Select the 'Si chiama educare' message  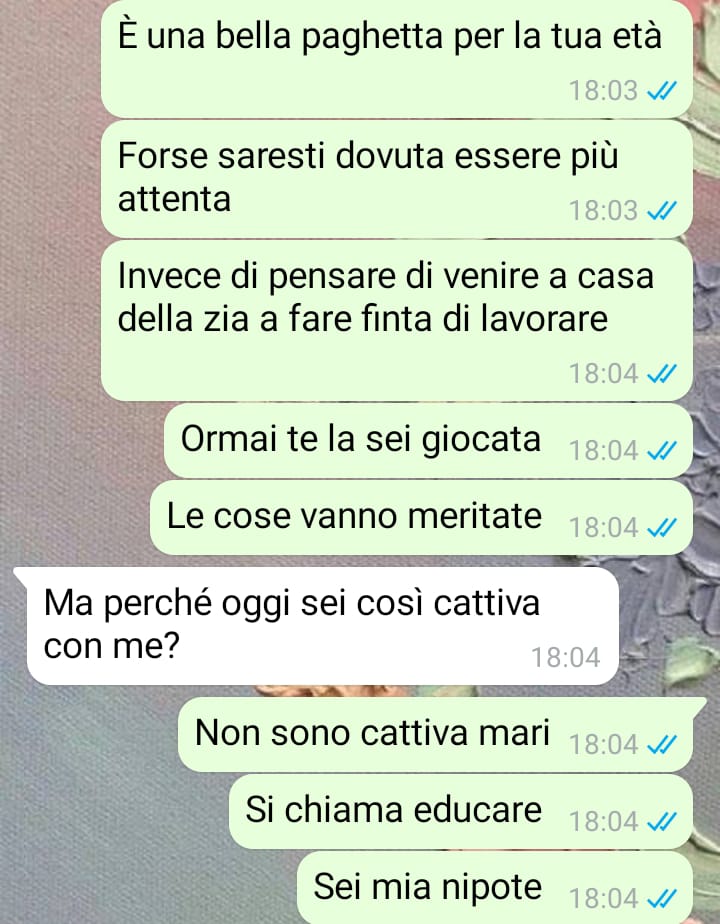click(x=461, y=811)
